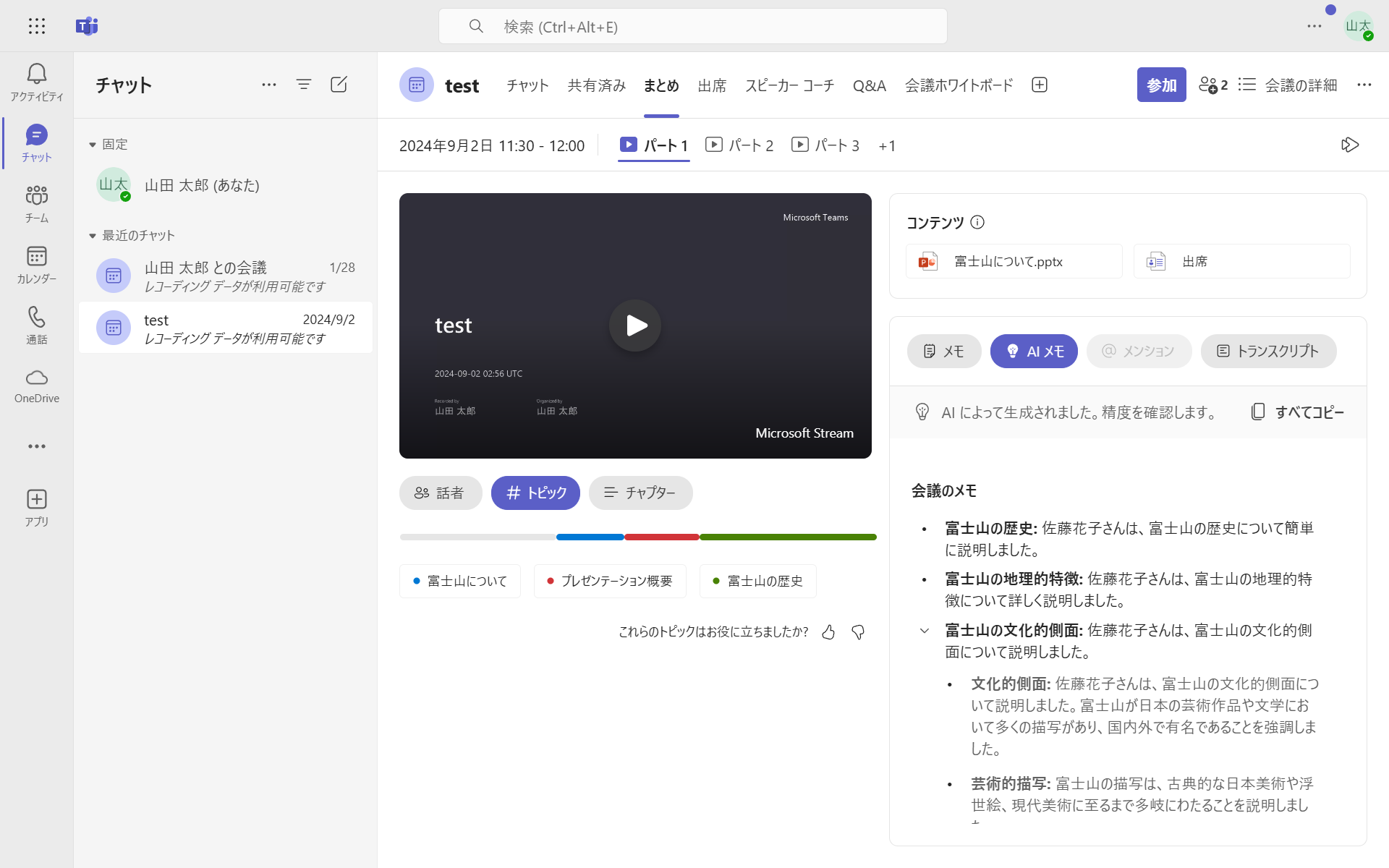The height and width of the screenshot is (868, 1389).
Task: Click the thumbs up feedback icon
Action: pyautogui.click(x=828, y=632)
